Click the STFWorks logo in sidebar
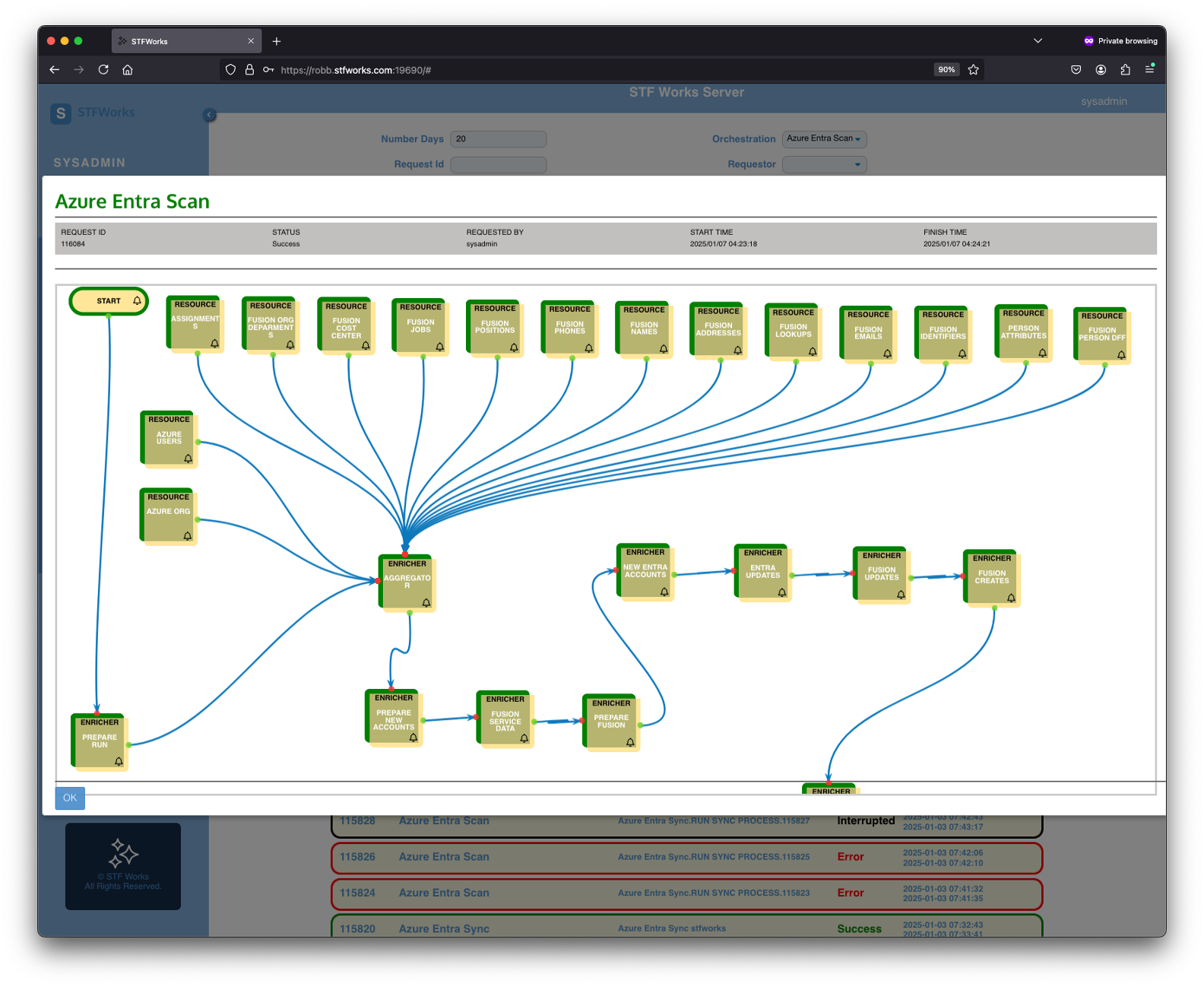Image resolution: width=1204 pixels, height=987 pixels. [x=93, y=113]
